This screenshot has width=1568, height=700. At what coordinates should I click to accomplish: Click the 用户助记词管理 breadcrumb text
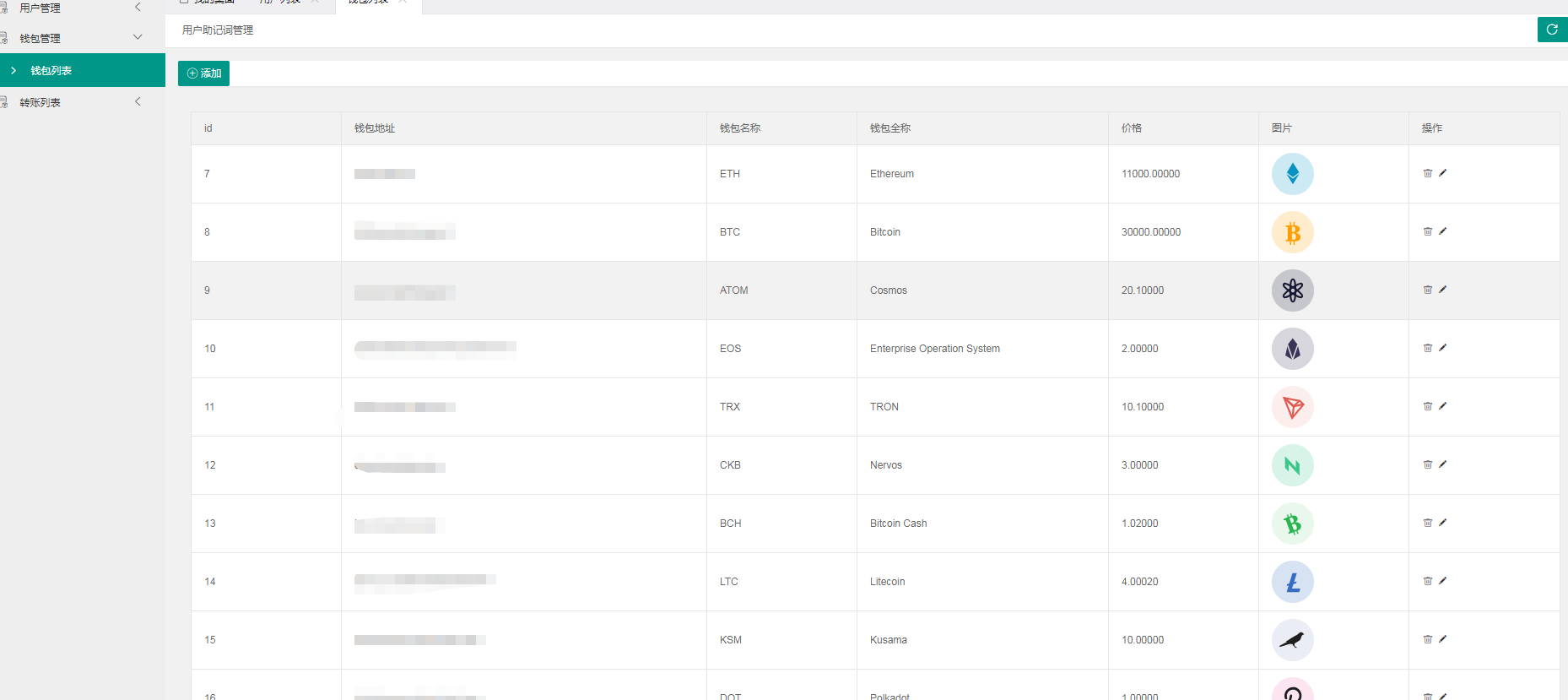click(x=218, y=30)
